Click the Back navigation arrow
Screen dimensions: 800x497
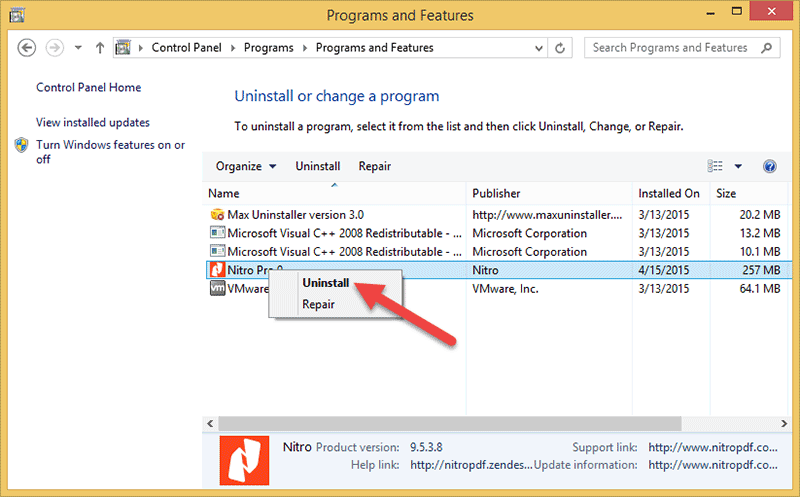(x=28, y=48)
